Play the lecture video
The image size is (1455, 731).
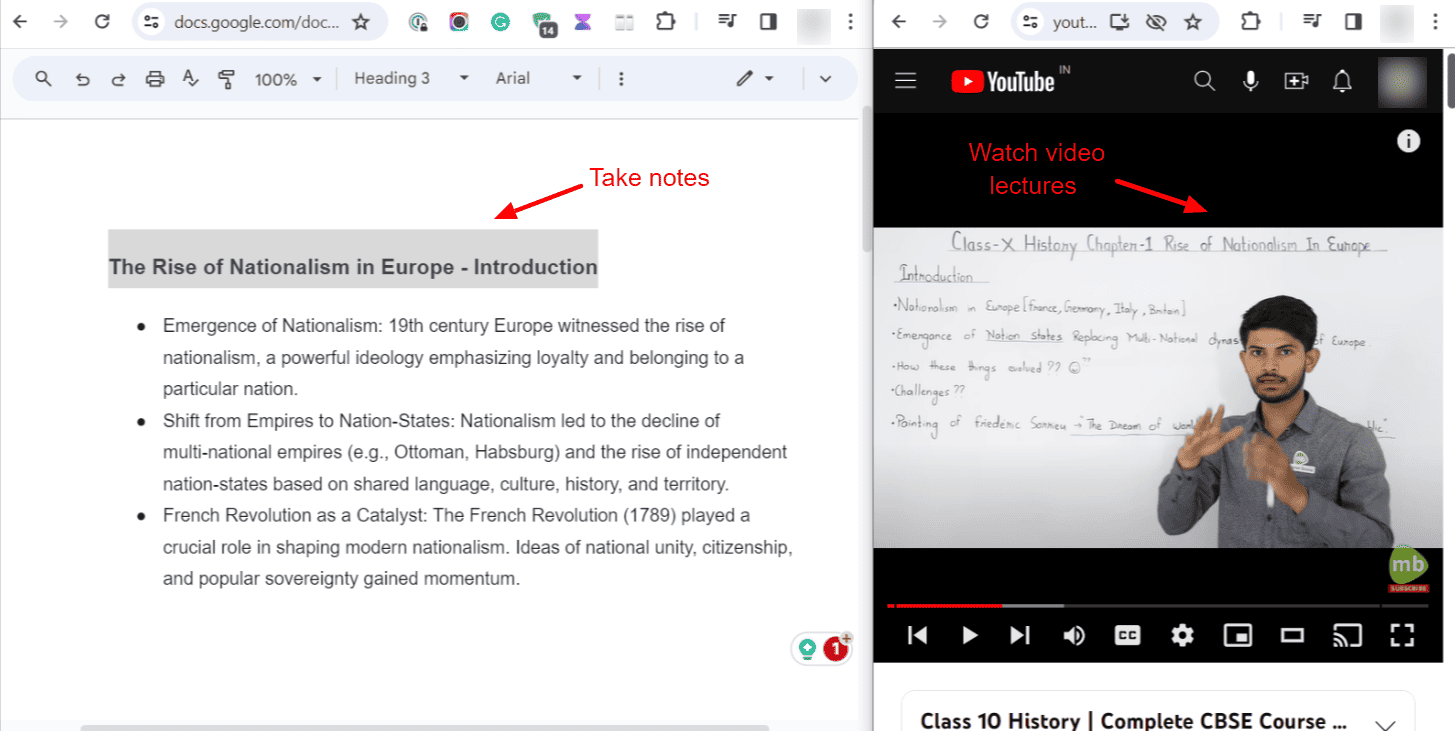point(969,635)
